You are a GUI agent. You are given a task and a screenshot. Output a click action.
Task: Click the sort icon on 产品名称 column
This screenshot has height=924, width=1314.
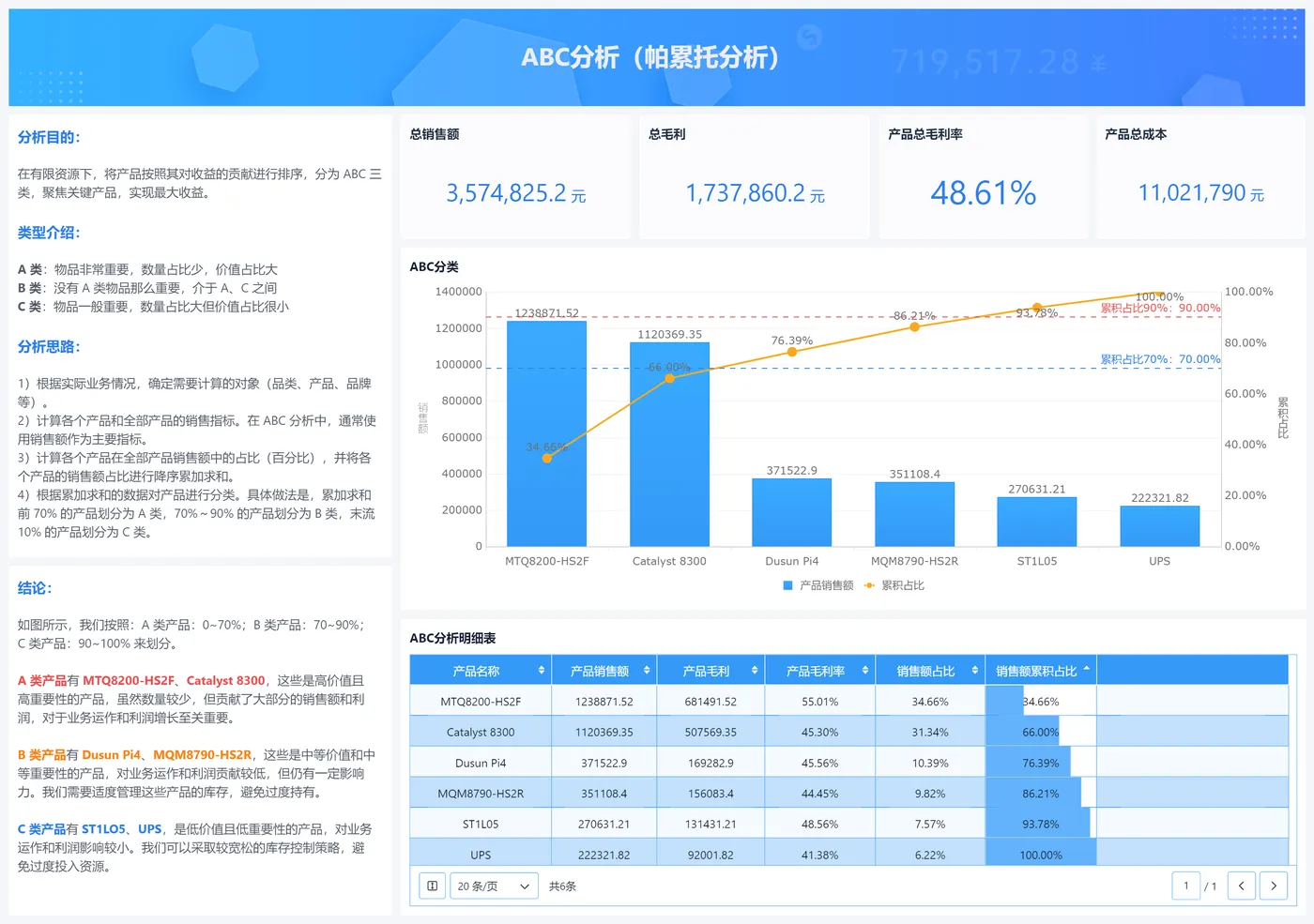[542, 671]
